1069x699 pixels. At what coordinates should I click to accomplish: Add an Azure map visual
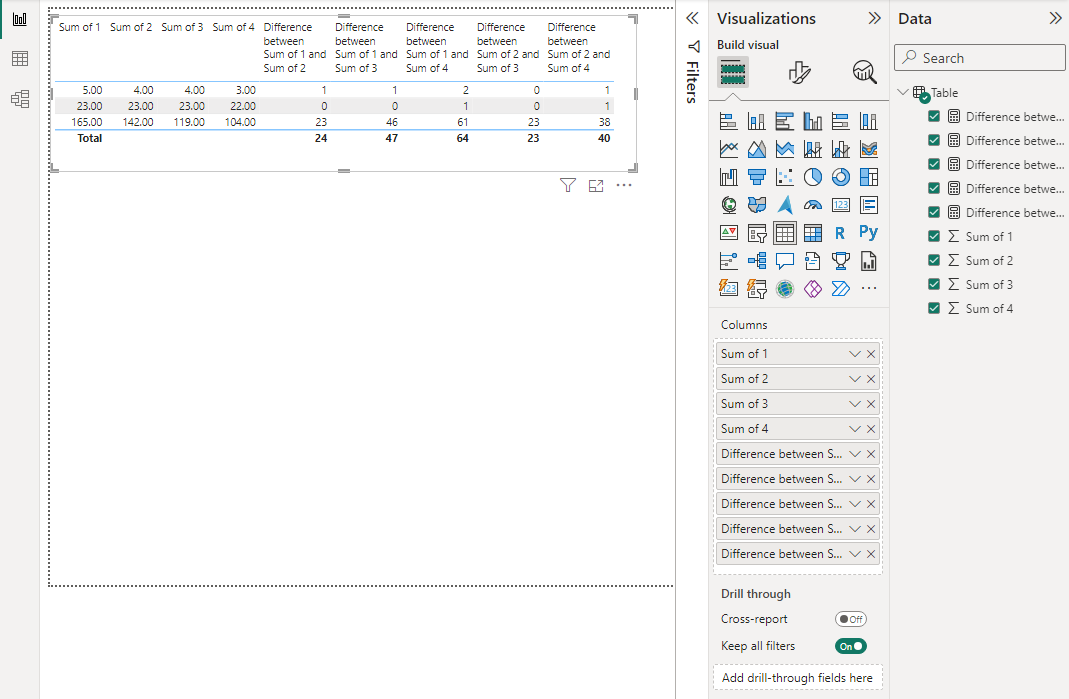coord(785,205)
